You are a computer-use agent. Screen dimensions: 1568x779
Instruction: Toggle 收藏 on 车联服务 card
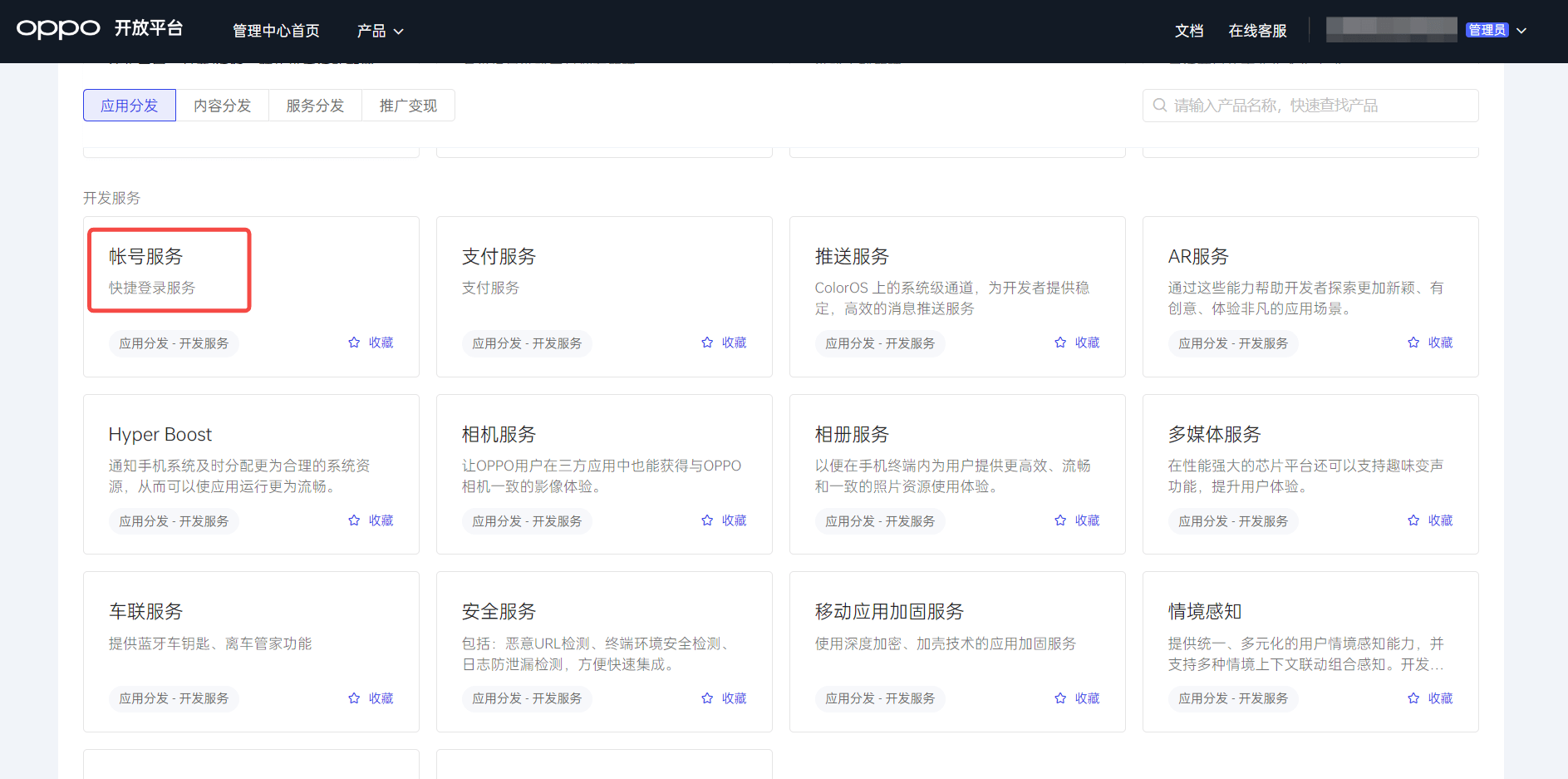click(371, 698)
